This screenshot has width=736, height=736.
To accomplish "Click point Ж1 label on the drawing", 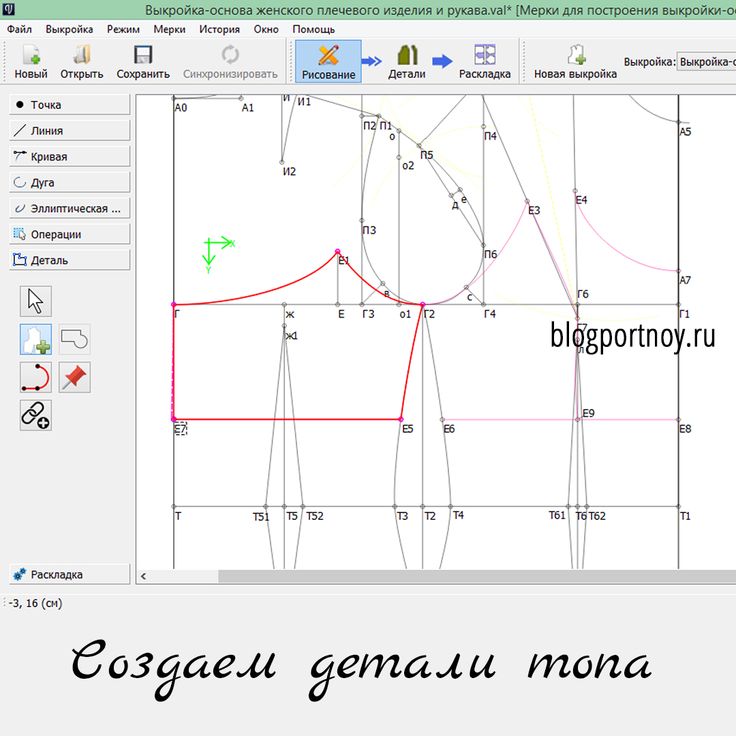I will [291, 336].
